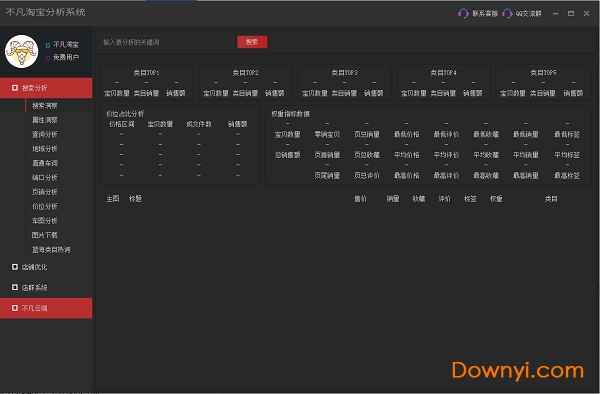Screen dimensions: 600x394
Task: Sort results by the 销量 column
Action: click(x=393, y=199)
